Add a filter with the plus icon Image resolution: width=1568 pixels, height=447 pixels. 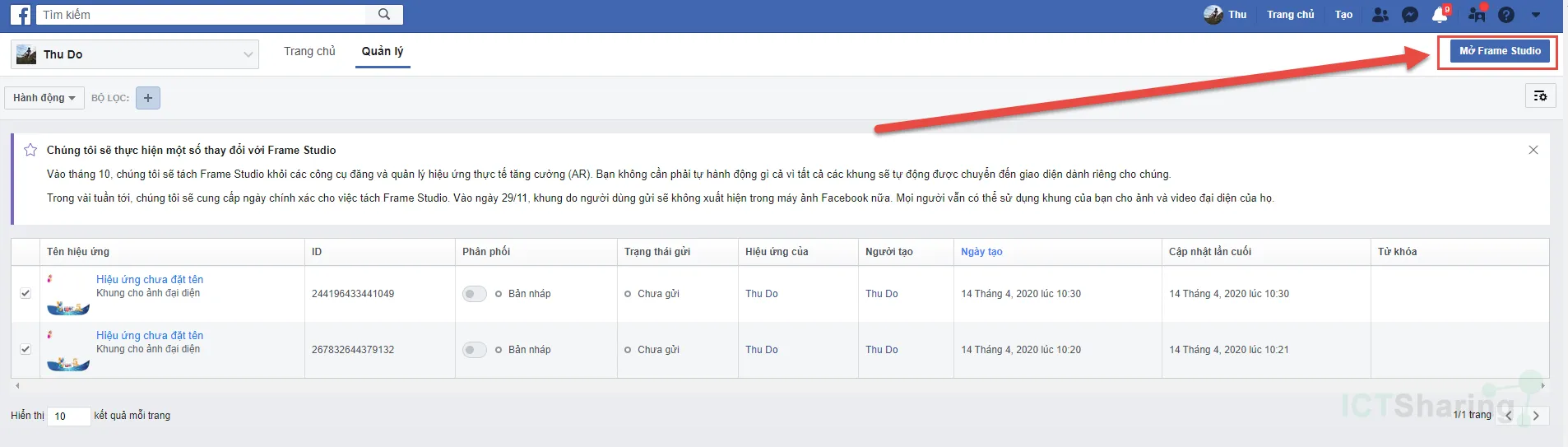(148, 98)
